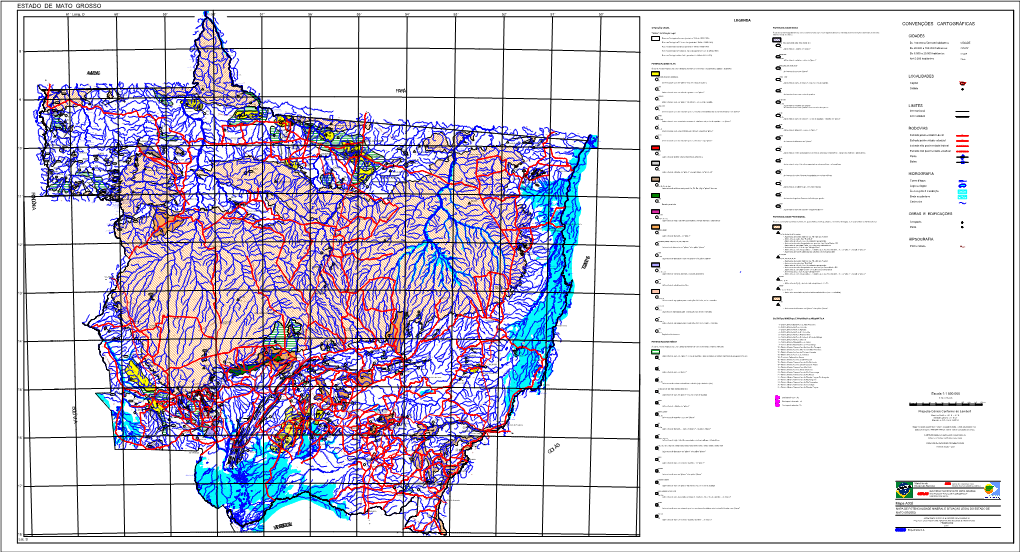Click the PARÁ label on the map
This screenshot has height=552, width=1020.
(401, 91)
